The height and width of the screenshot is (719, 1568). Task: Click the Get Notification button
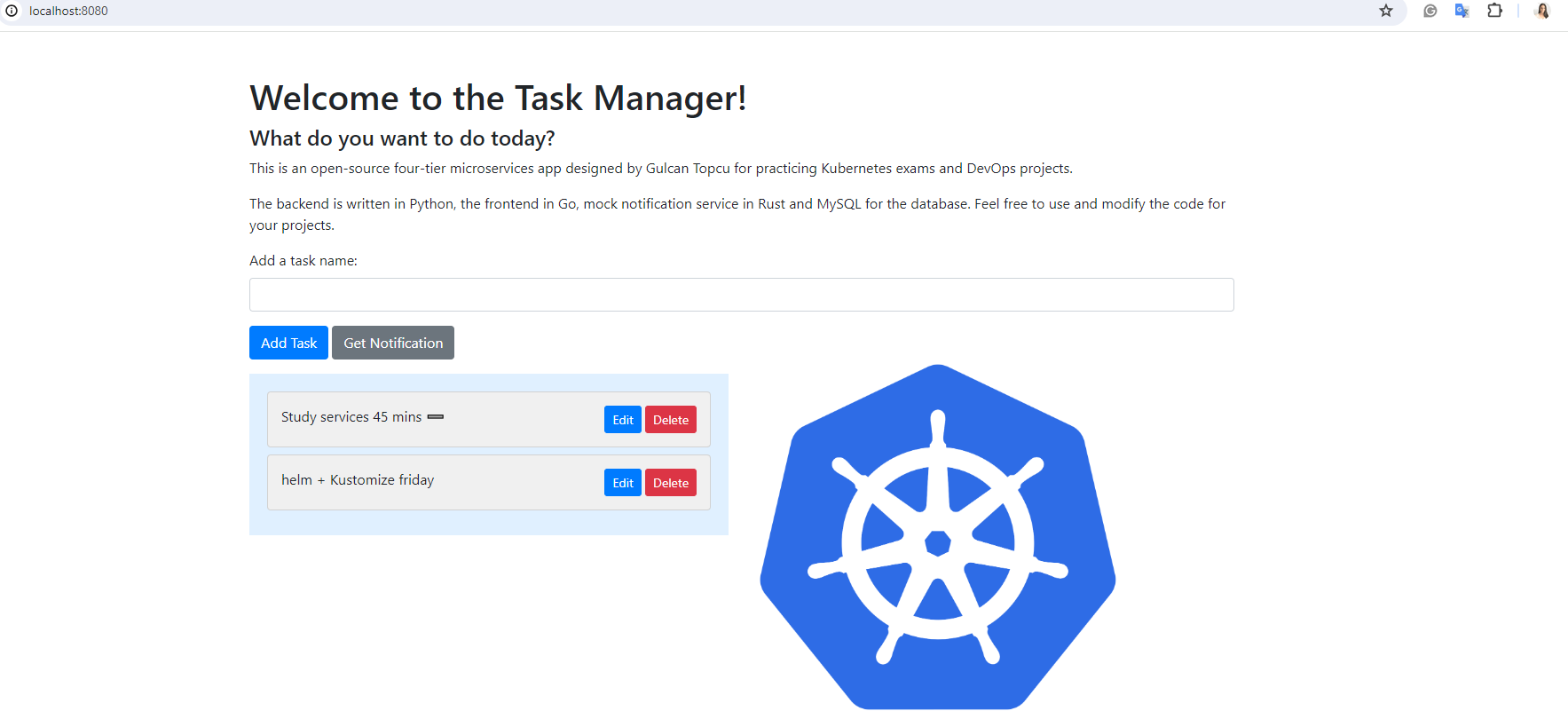click(x=393, y=343)
